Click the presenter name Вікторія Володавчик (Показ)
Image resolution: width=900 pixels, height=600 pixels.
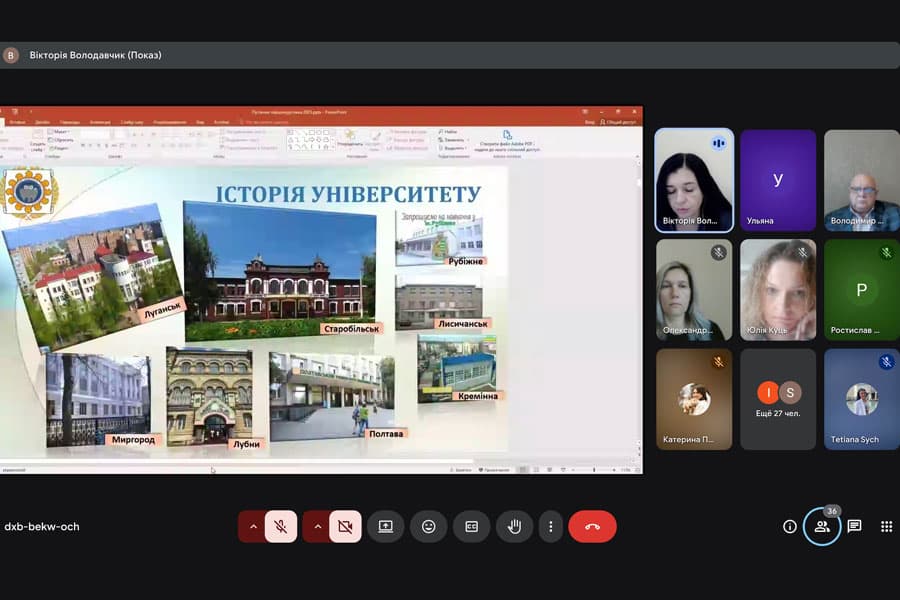(95, 55)
